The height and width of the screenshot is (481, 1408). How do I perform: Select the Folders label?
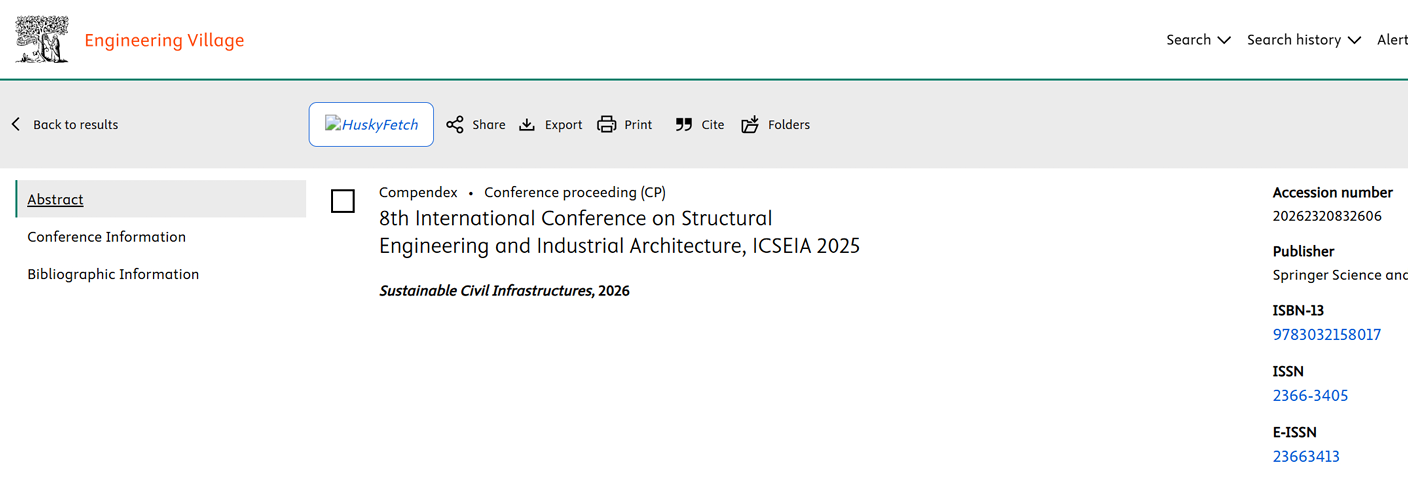[789, 125]
